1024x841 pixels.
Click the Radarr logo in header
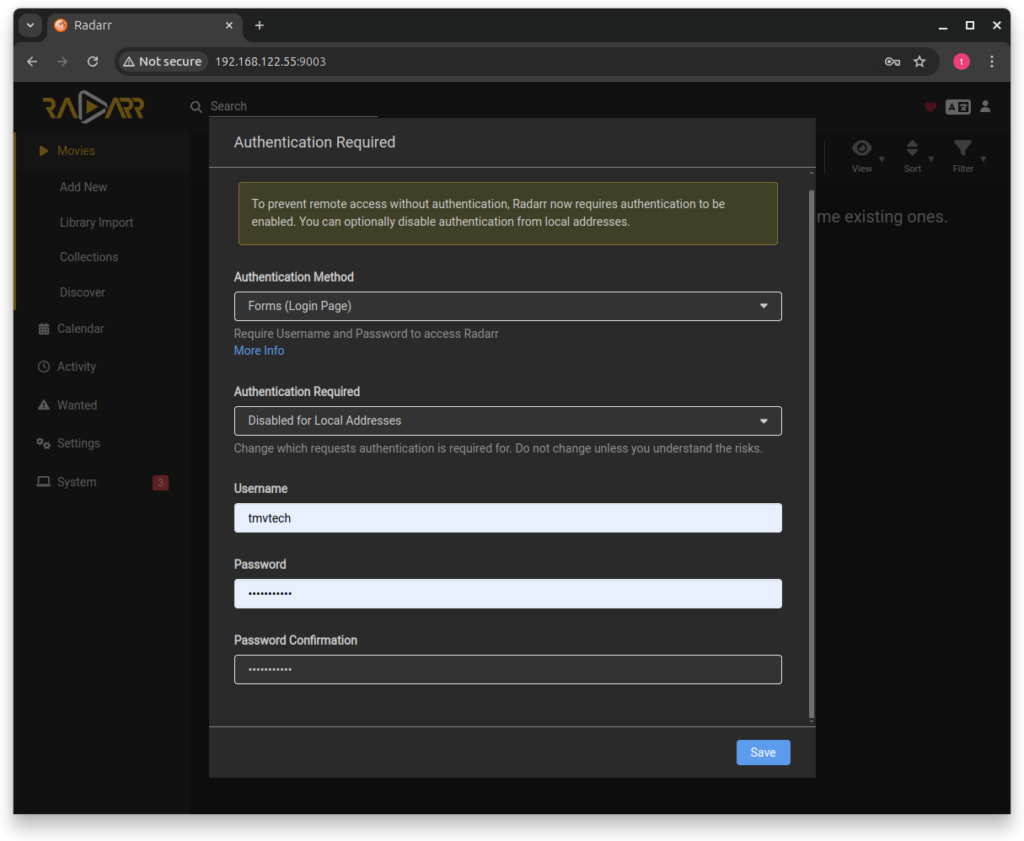click(93, 107)
